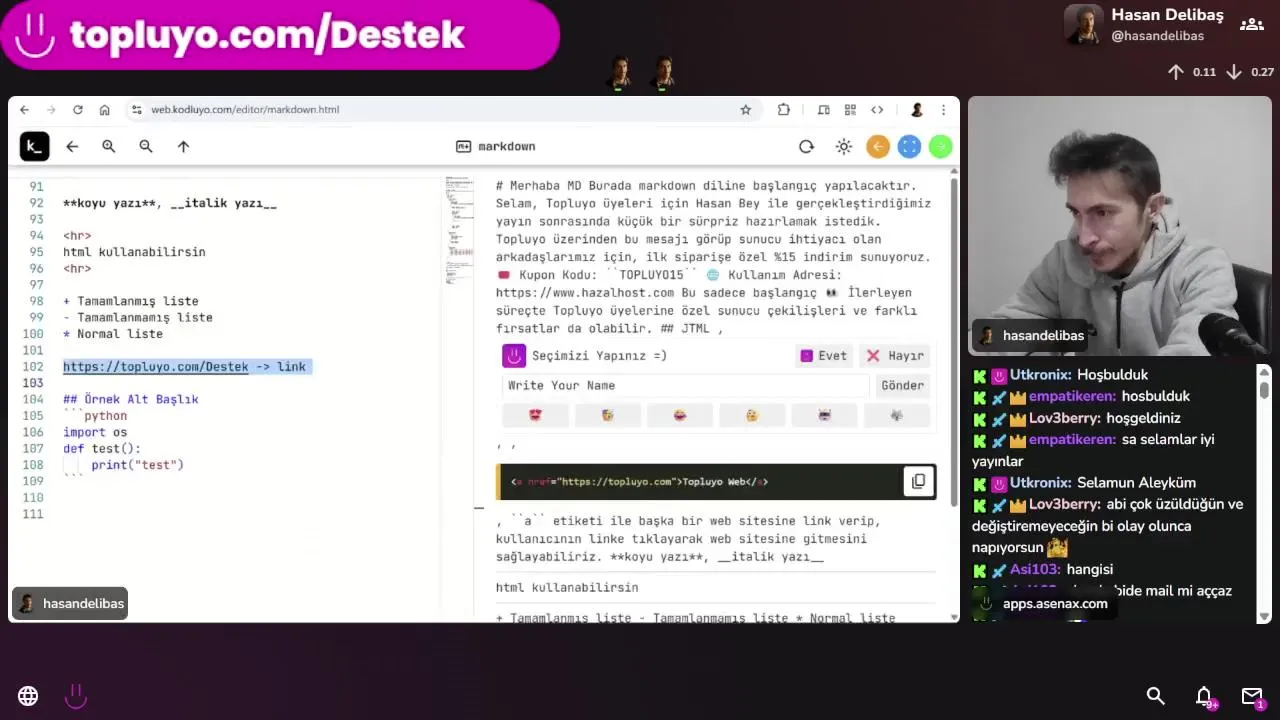Click the chat panel vertical scrollbar
The image size is (1280, 720).
tap(1264, 388)
